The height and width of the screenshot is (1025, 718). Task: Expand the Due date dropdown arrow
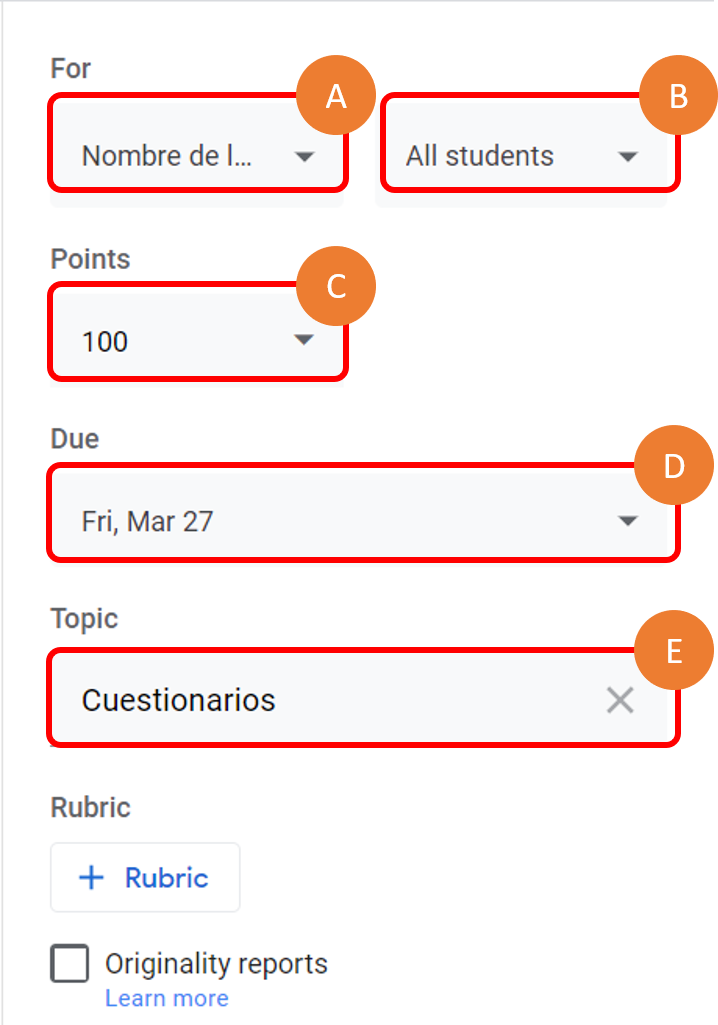click(x=628, y=521)
